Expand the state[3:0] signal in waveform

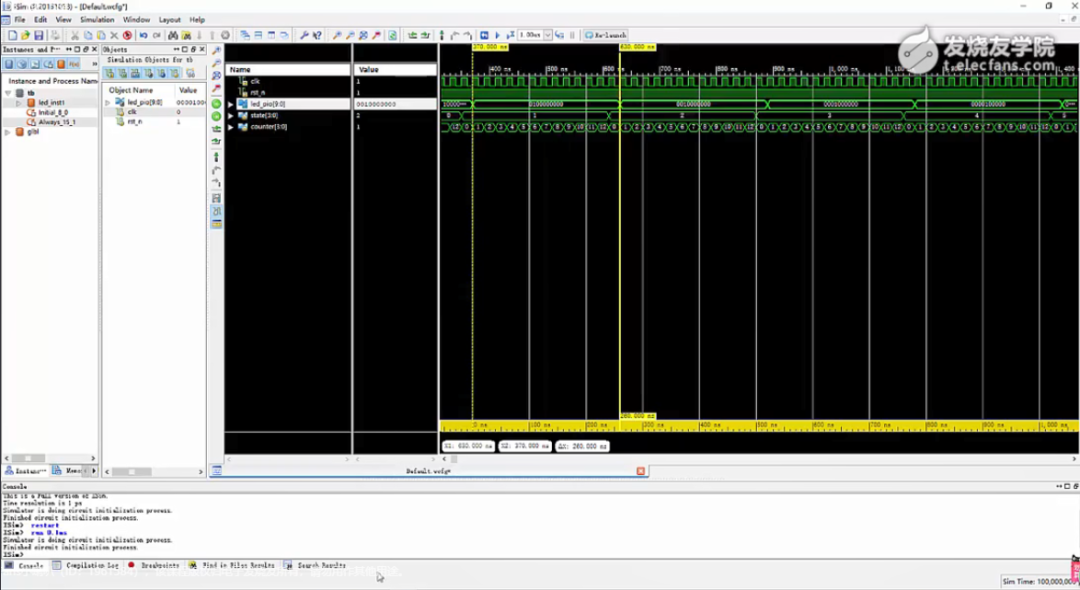(231, 116)
